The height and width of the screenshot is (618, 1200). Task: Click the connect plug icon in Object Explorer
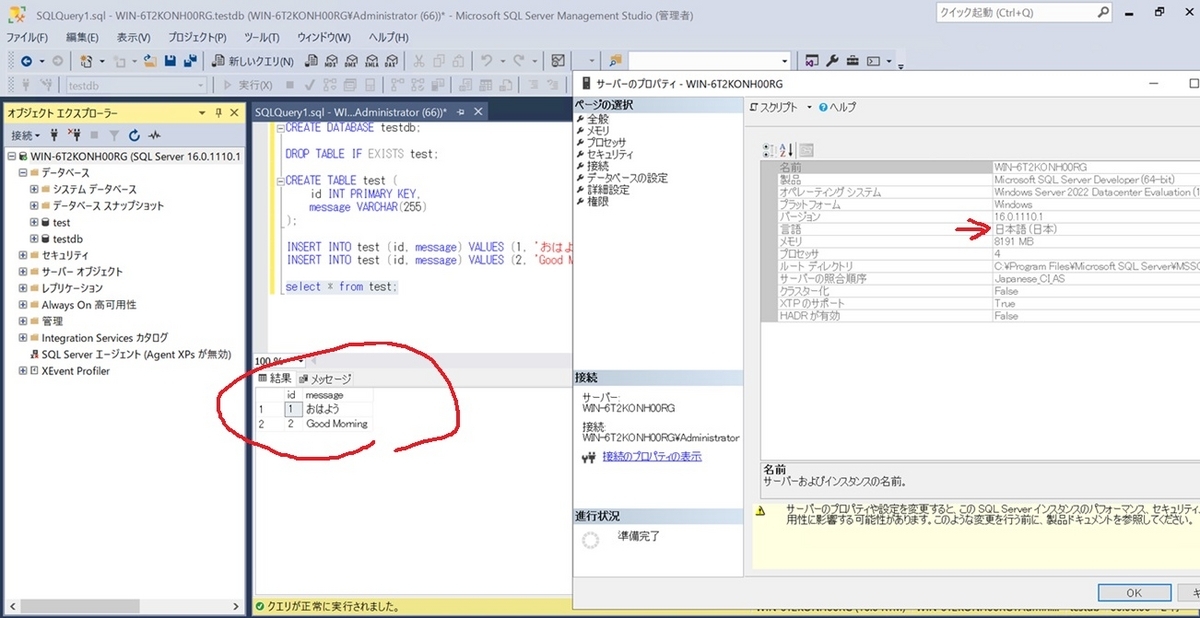pos(53,135)
